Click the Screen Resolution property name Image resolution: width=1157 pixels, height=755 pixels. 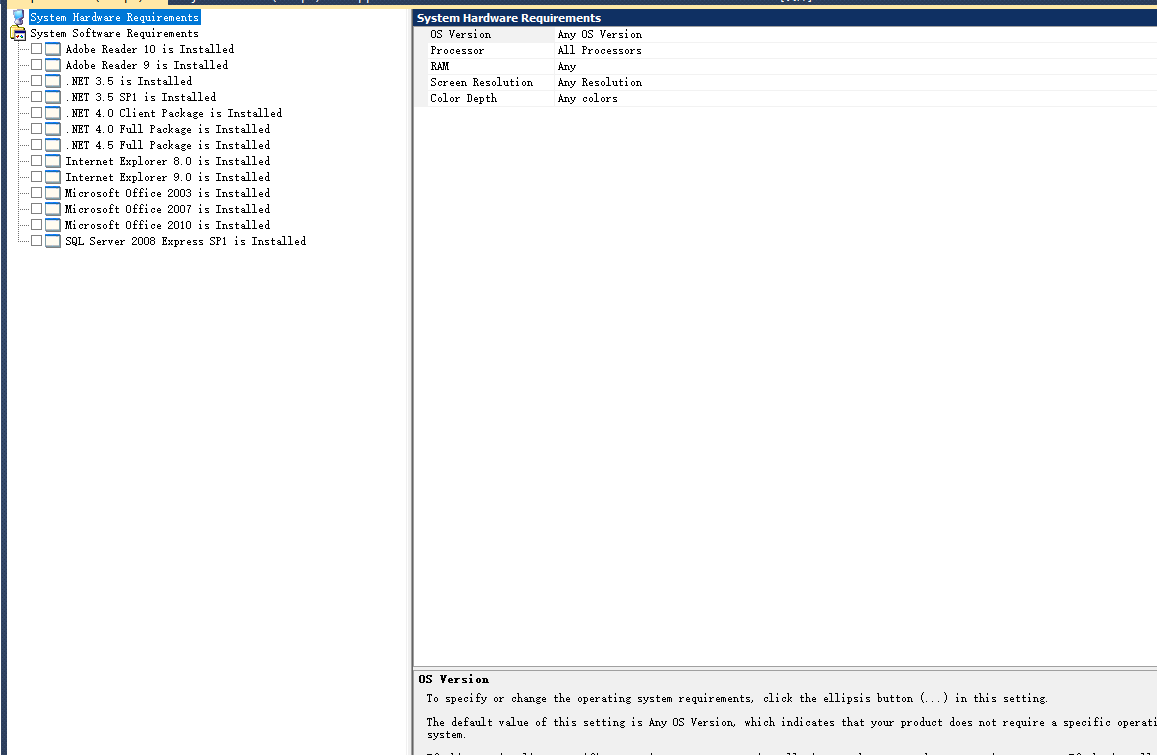pyautogui.click(x=481, y=83)
